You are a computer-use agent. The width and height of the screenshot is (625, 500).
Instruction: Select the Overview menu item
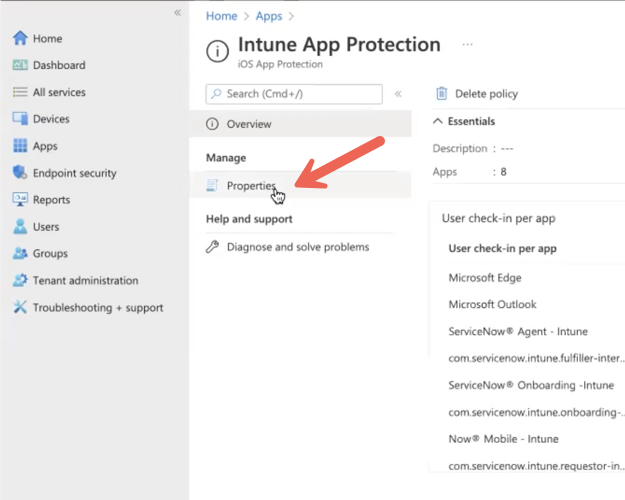coord(300,124)
